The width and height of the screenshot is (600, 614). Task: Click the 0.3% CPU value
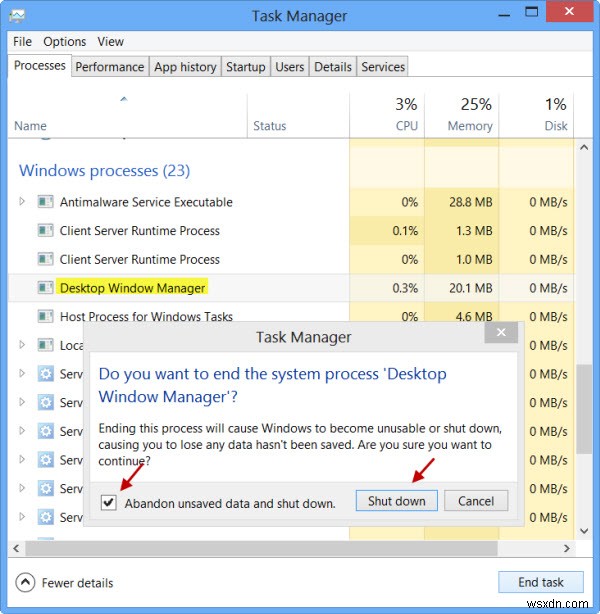[405, 288]
